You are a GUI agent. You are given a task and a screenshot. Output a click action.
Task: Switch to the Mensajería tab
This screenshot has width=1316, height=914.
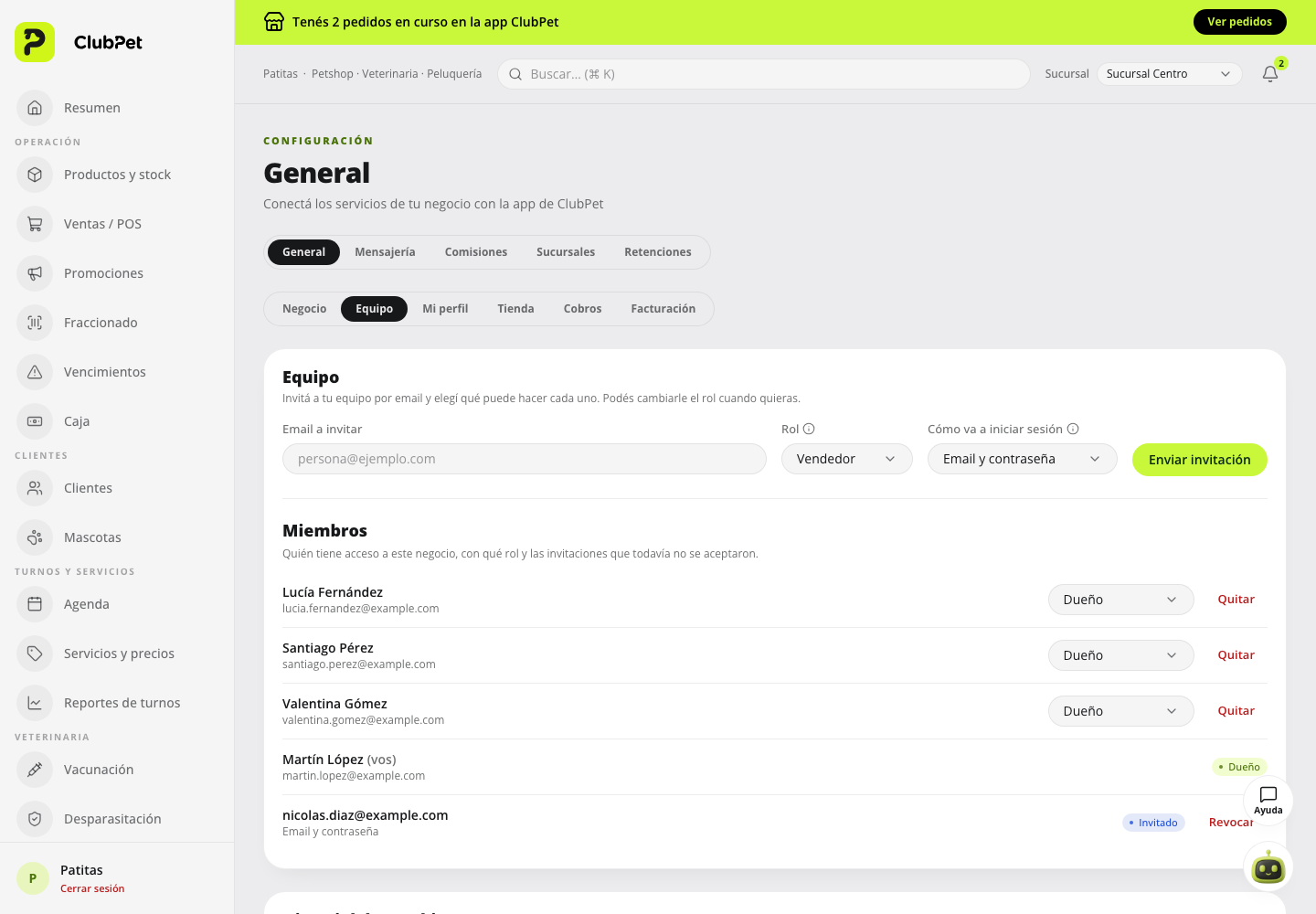385,252
